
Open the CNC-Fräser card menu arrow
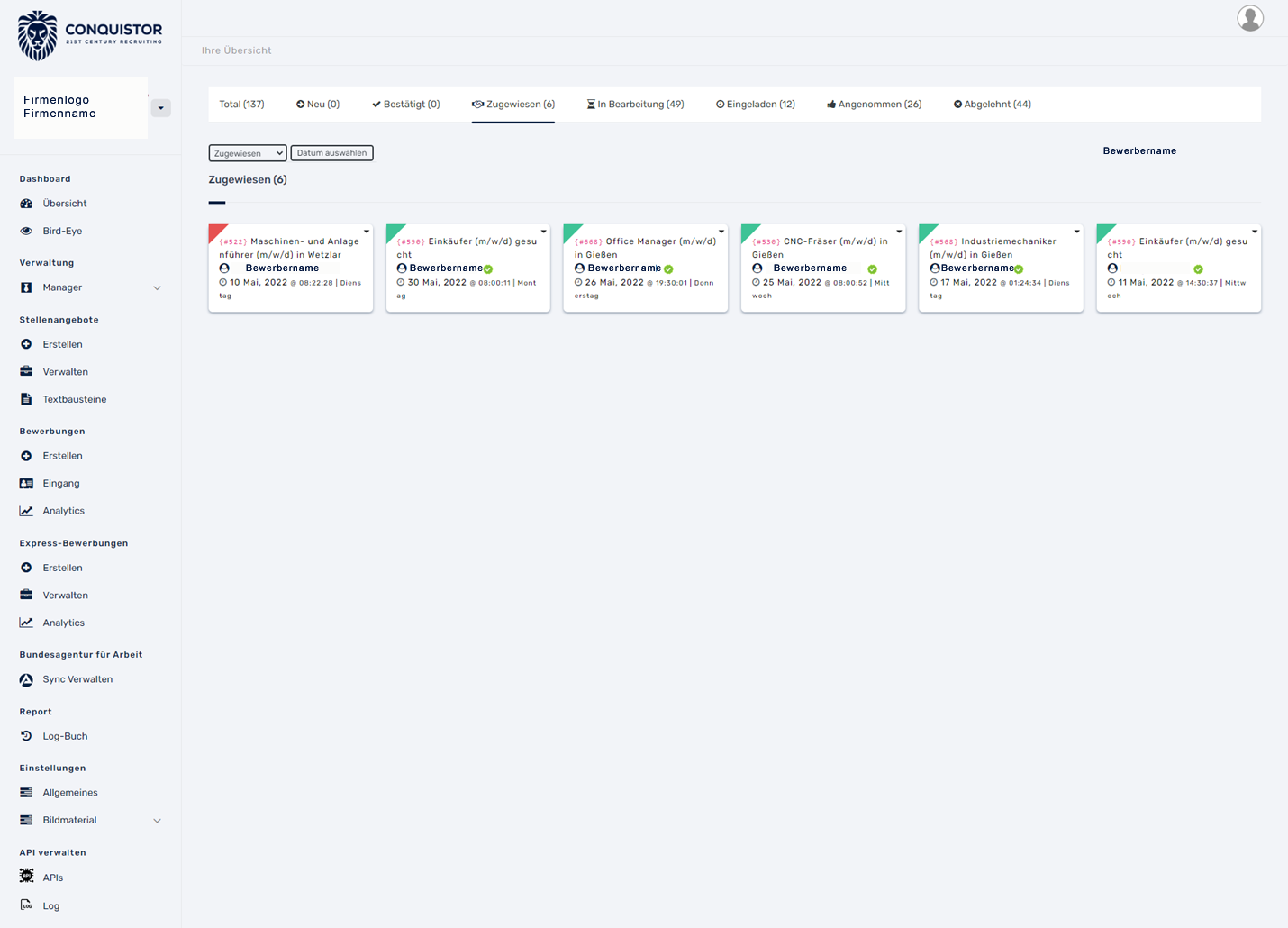(x=899, y=232)
